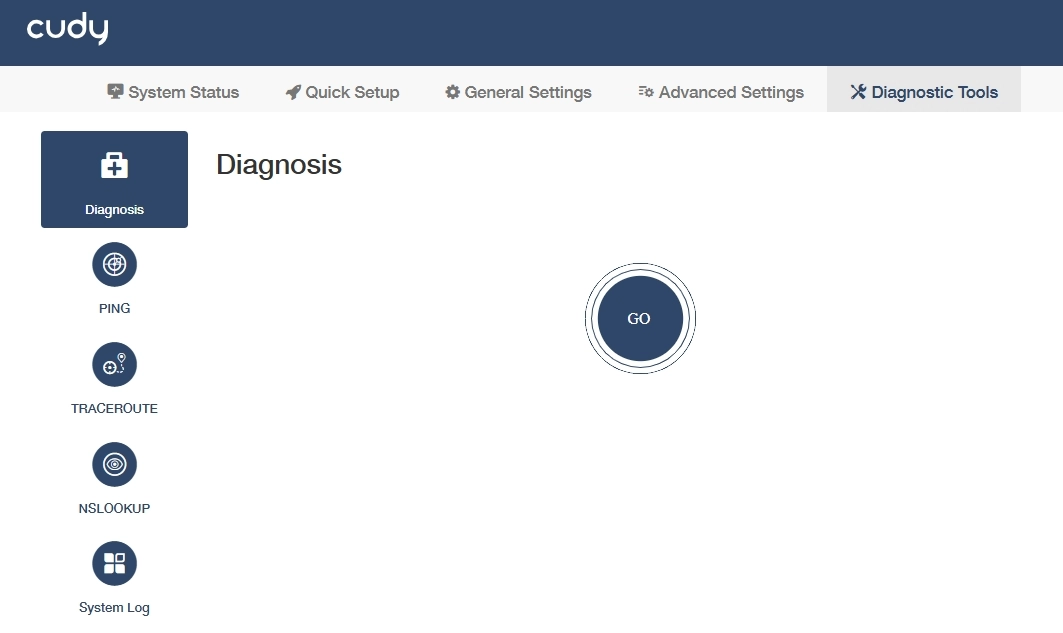Click the monitor icon beside System Status
The height and width of the screenshot is (633, 1063).
click(x=116, y=92)
